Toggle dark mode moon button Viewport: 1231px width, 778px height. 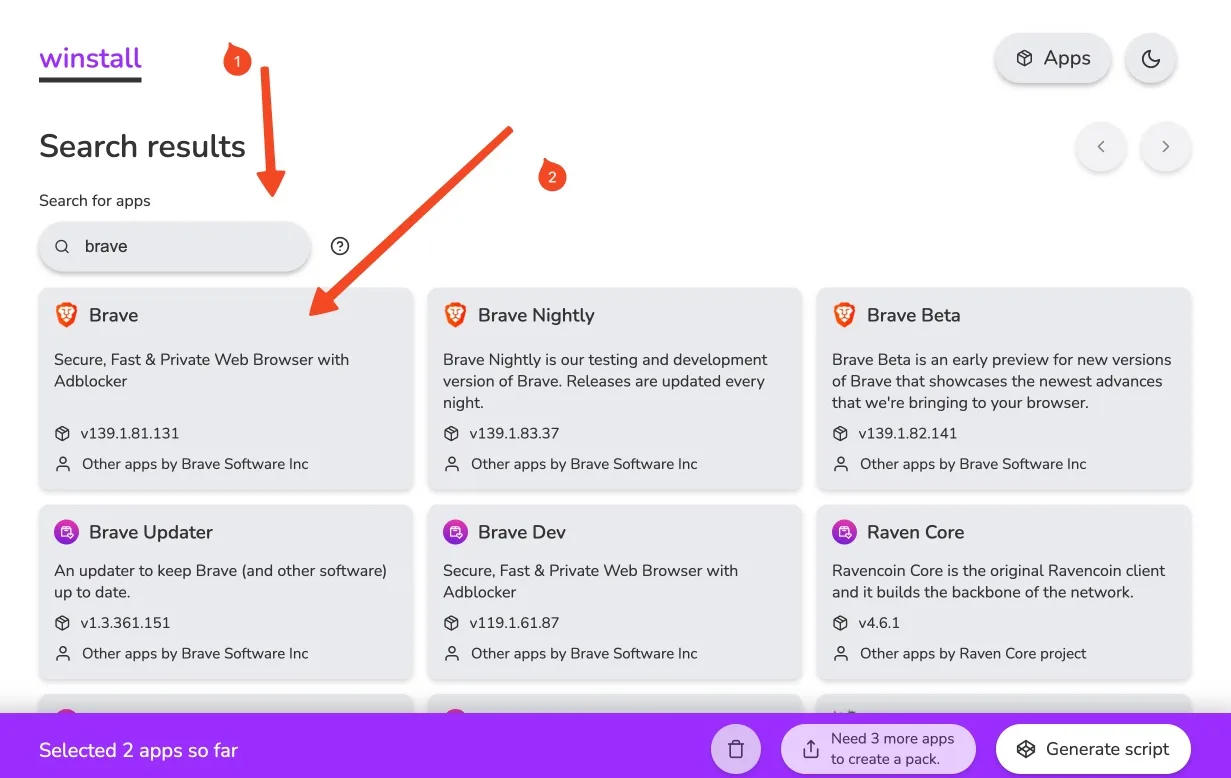1150,59
